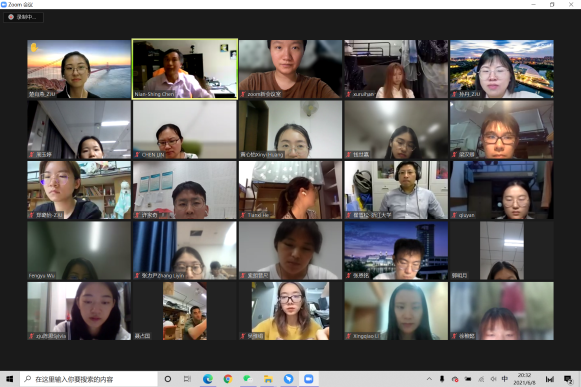Click the microphone icon in the system tray

coord(442,379)
